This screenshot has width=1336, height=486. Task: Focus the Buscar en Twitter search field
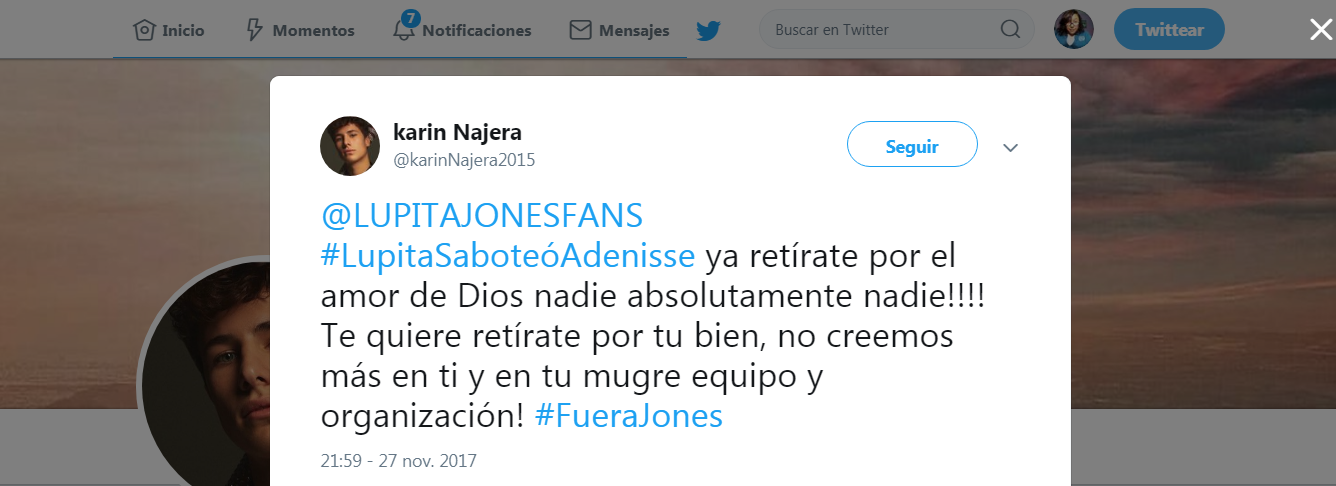coord(880,30)
